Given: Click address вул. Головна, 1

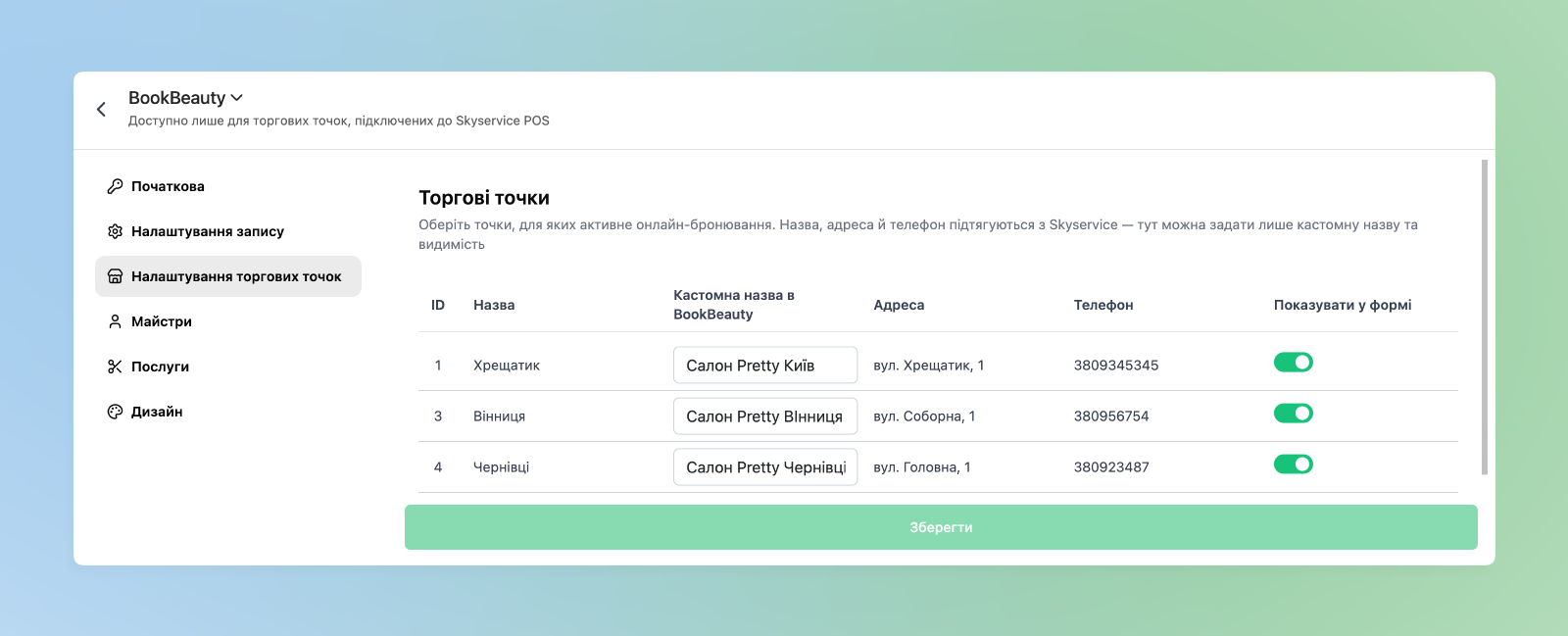Looking at the screenshot, I should point(922,467).
